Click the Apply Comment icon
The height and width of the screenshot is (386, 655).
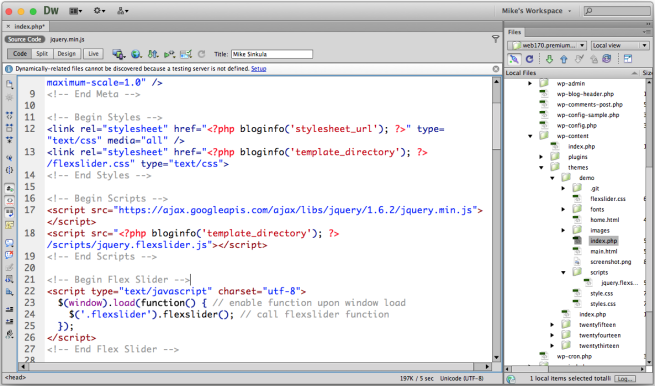click(9, 243)
